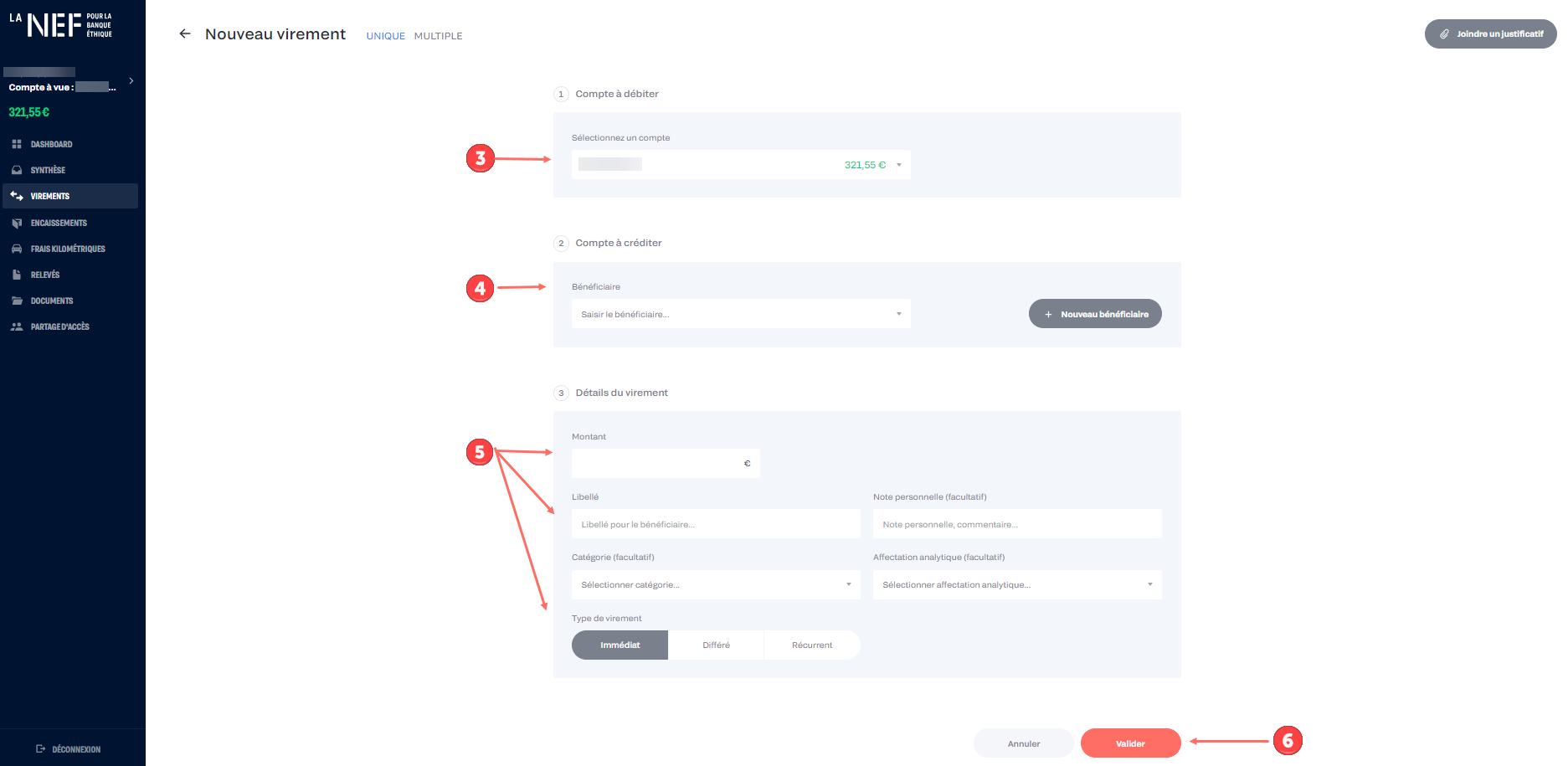Screen dimensions: 1568x766
Task: Click the back arrow beside Nouveau virement
Action: point(185,33)
